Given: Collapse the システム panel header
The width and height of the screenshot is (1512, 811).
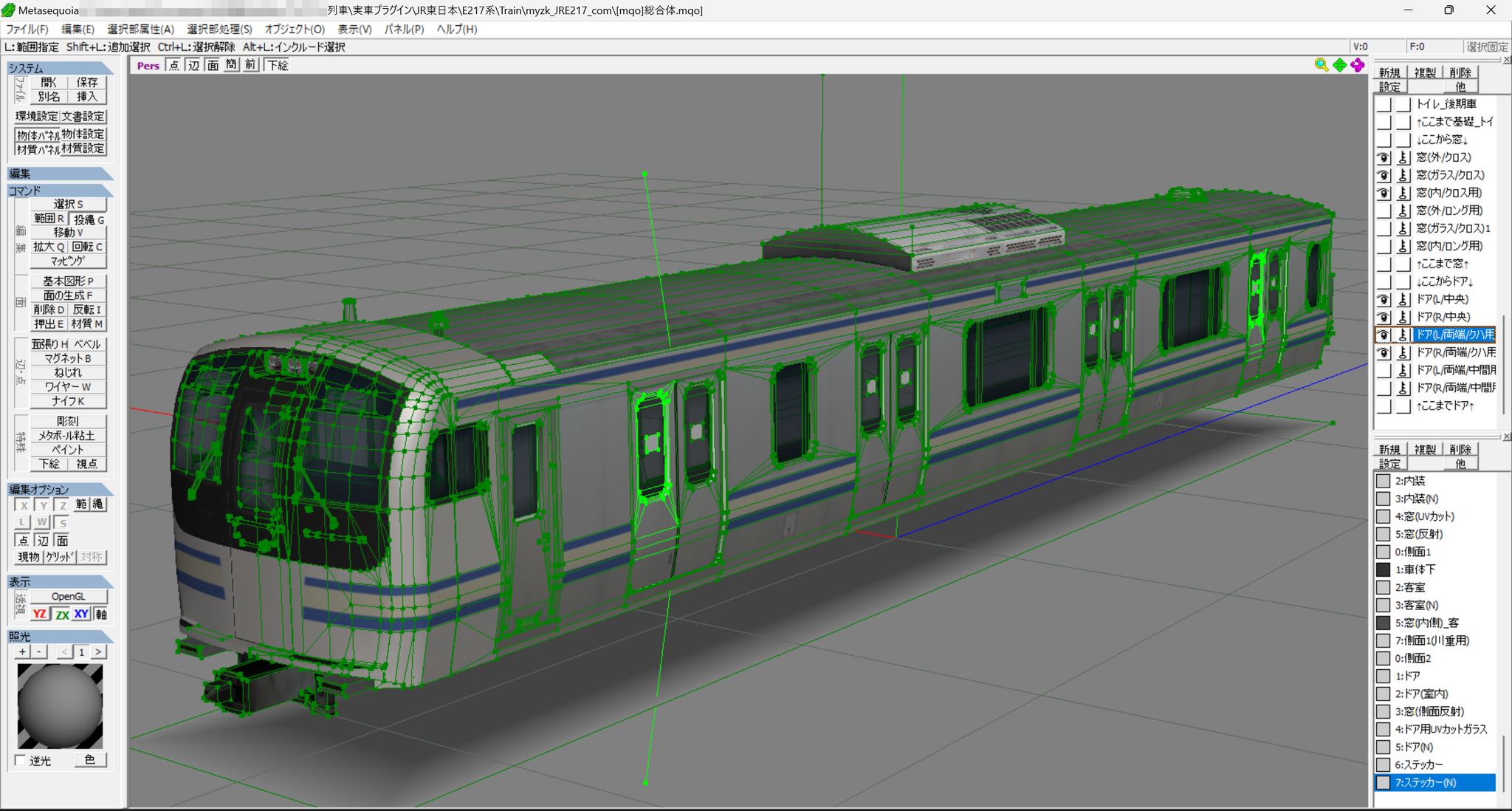Looking at the screenshot, I should [x=61, y=68].
